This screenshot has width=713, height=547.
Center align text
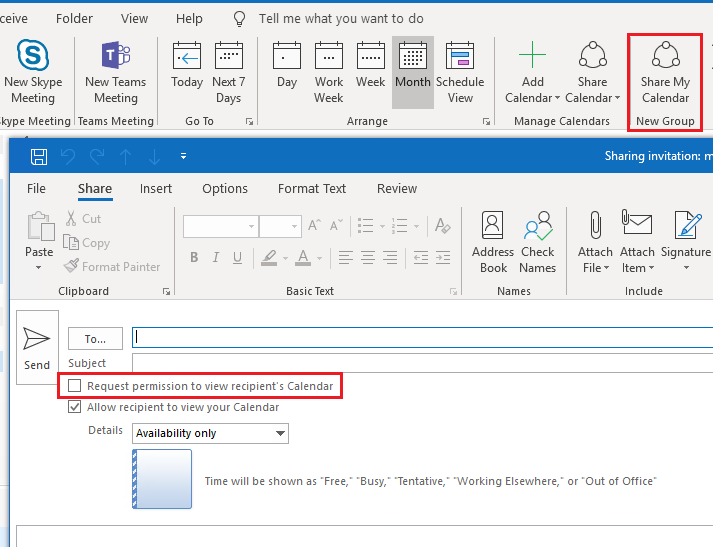click(x=368, y=257)
